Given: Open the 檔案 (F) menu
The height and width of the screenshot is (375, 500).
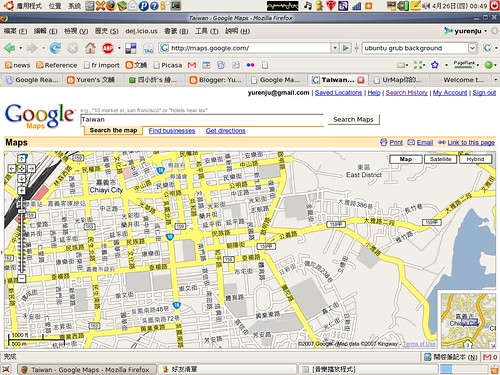Looking at the screenshot, I should (15, 31).
